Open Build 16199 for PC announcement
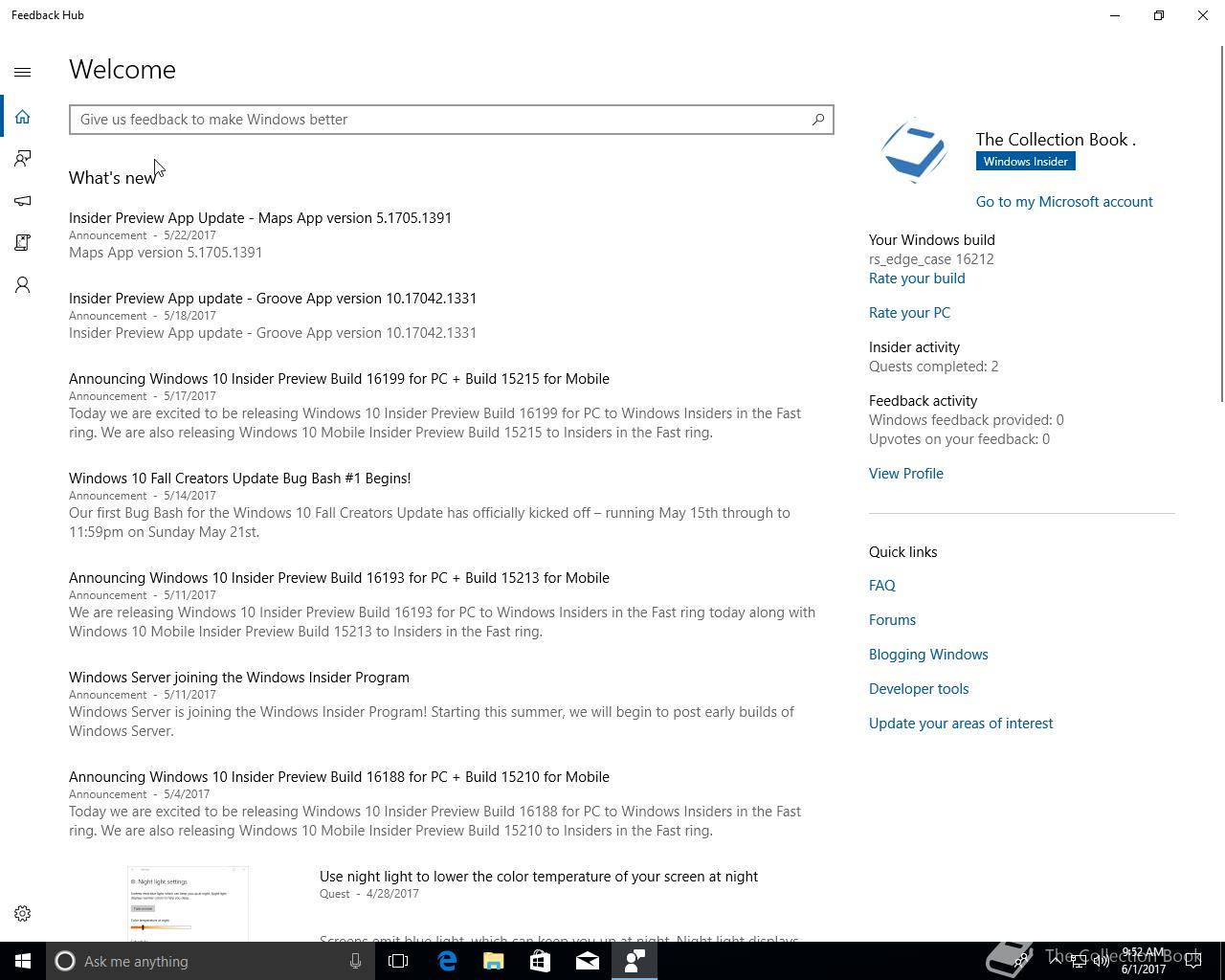Viewport: 1225px width, 980px height. 339,379
